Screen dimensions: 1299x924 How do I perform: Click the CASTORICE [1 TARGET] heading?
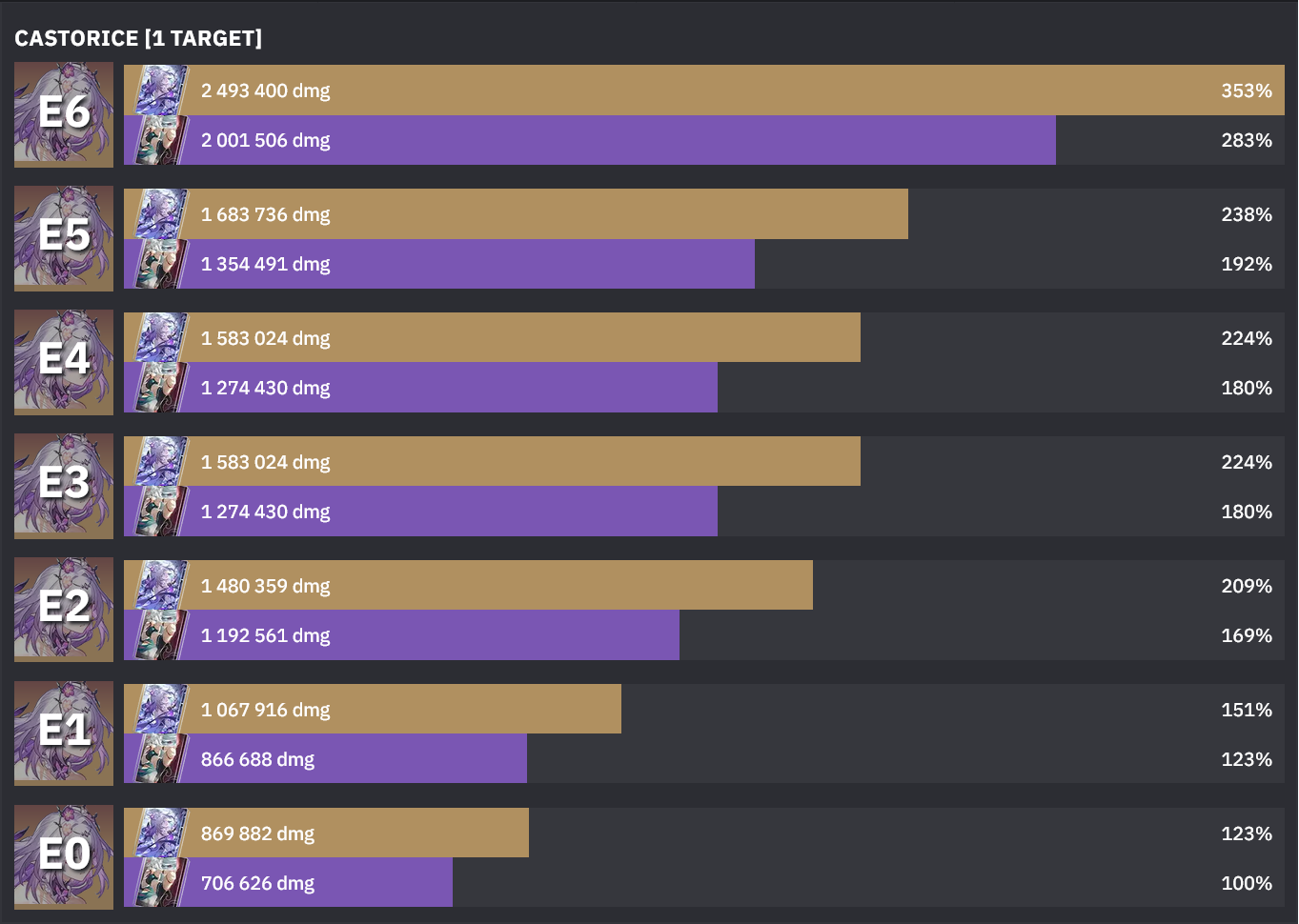tap(138, 38)
